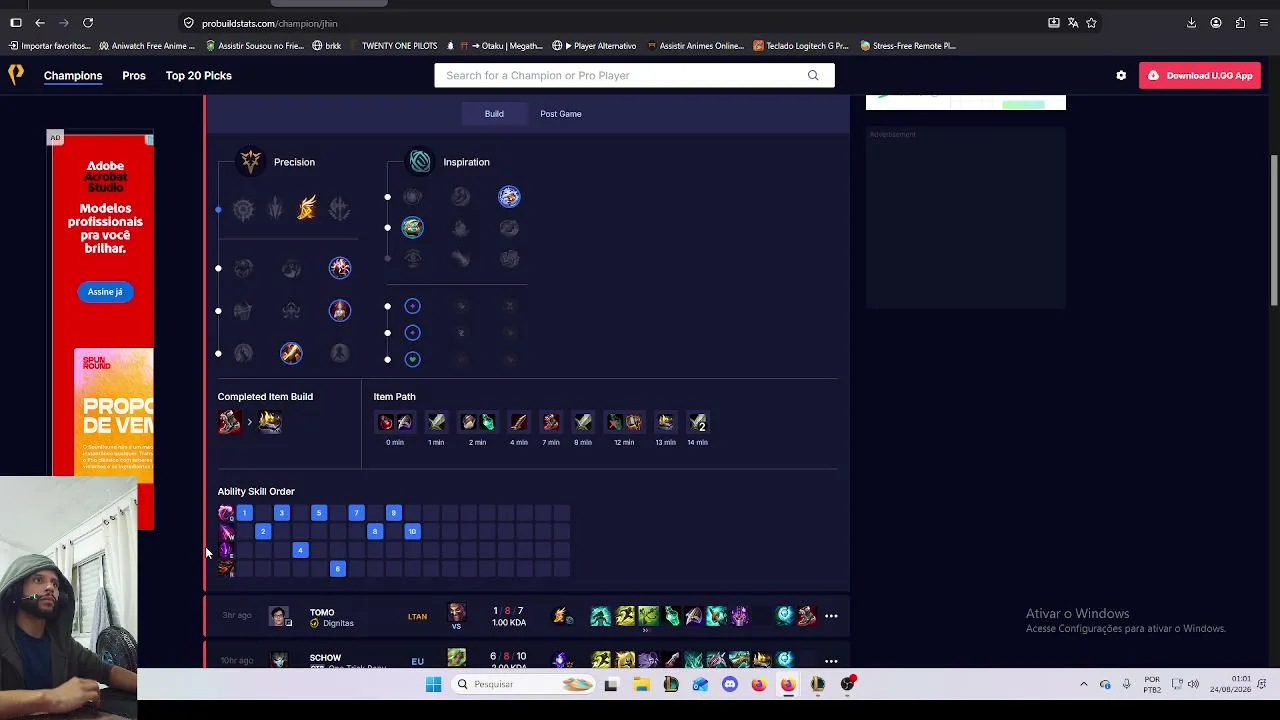Select the Precision rune tree icon
This screenshot has width=1280, height=720.
pyautogui.click(x=251, y=161)
